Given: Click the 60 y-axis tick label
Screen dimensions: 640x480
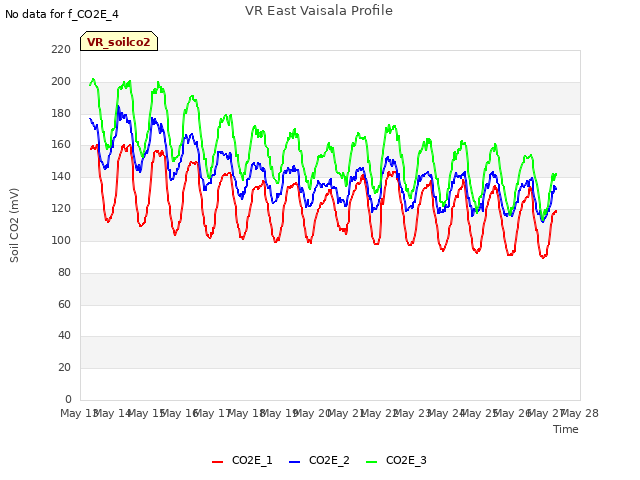Looking at the screenshot, I should [64, 304].
